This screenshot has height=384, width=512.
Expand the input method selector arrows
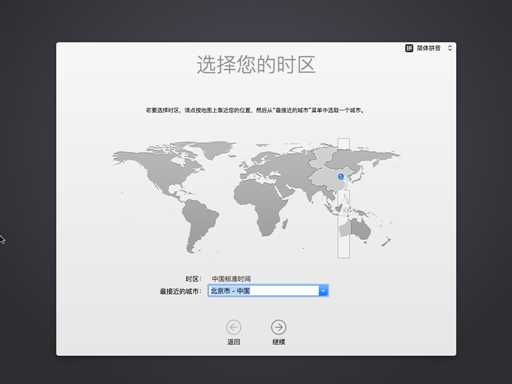pyautogui.click(x=450, y=48)
